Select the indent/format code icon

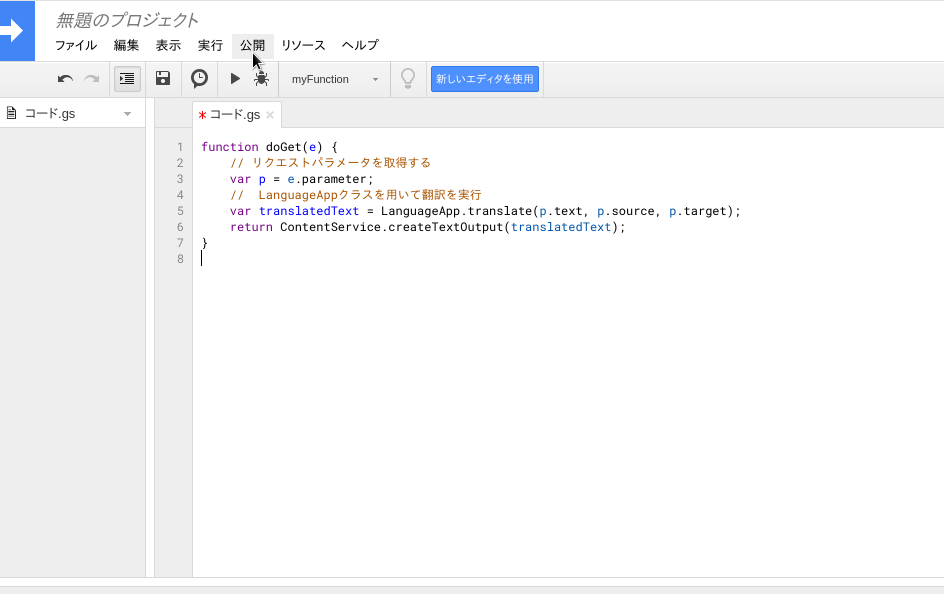coord(126,78)
